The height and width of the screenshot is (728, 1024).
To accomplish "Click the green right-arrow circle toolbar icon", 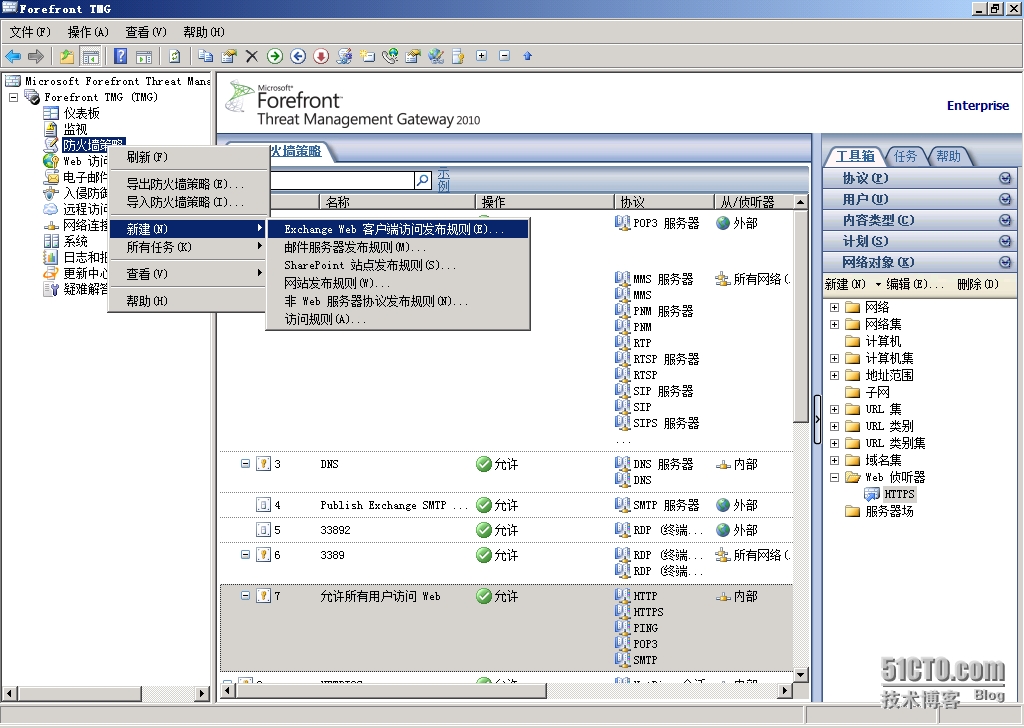I will [x=275, y=56].
